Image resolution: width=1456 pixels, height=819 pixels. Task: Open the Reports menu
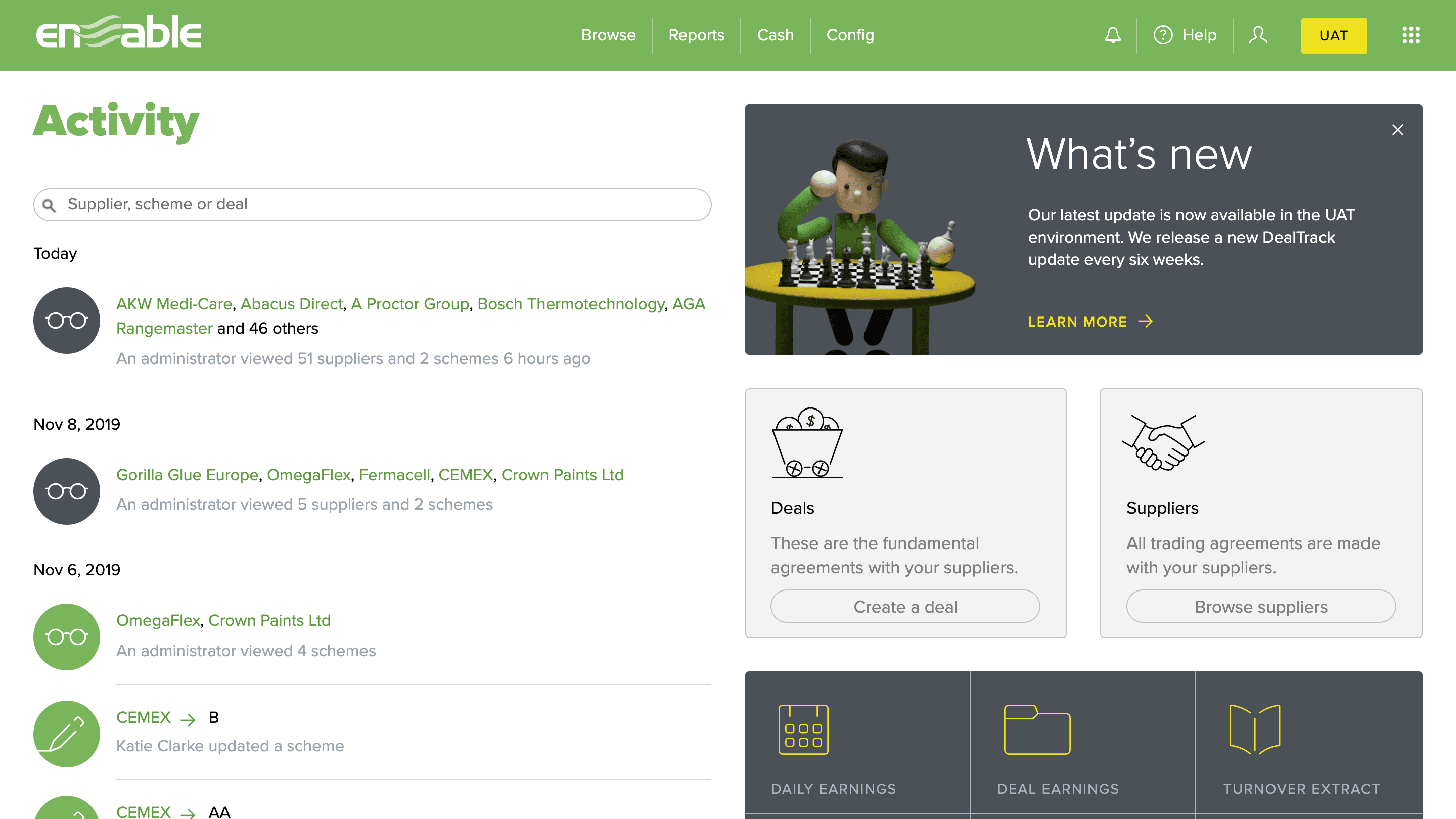click(x=696, y=35)
